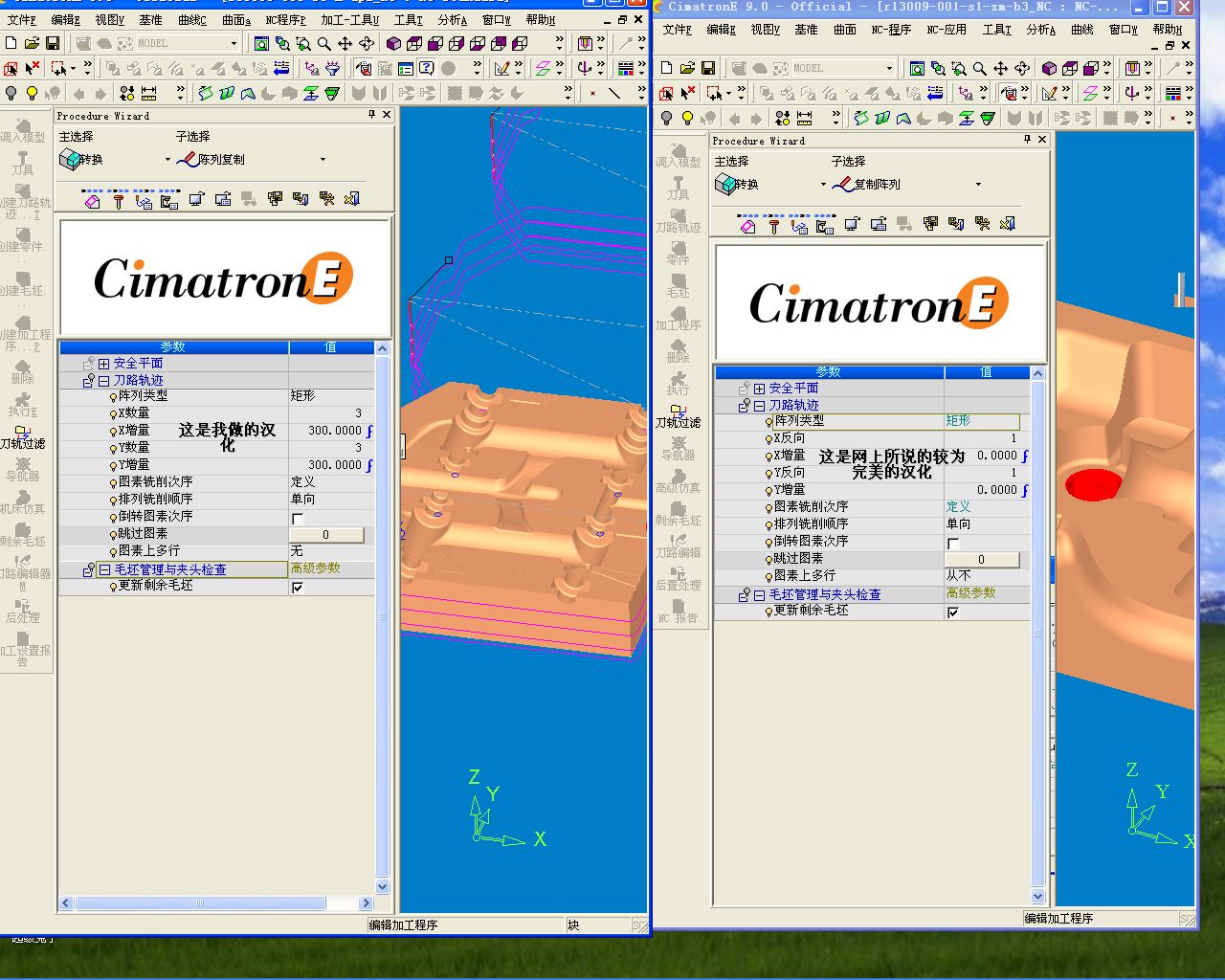
Task: Choose shaded cube display in left window
Action: (393, 43)
